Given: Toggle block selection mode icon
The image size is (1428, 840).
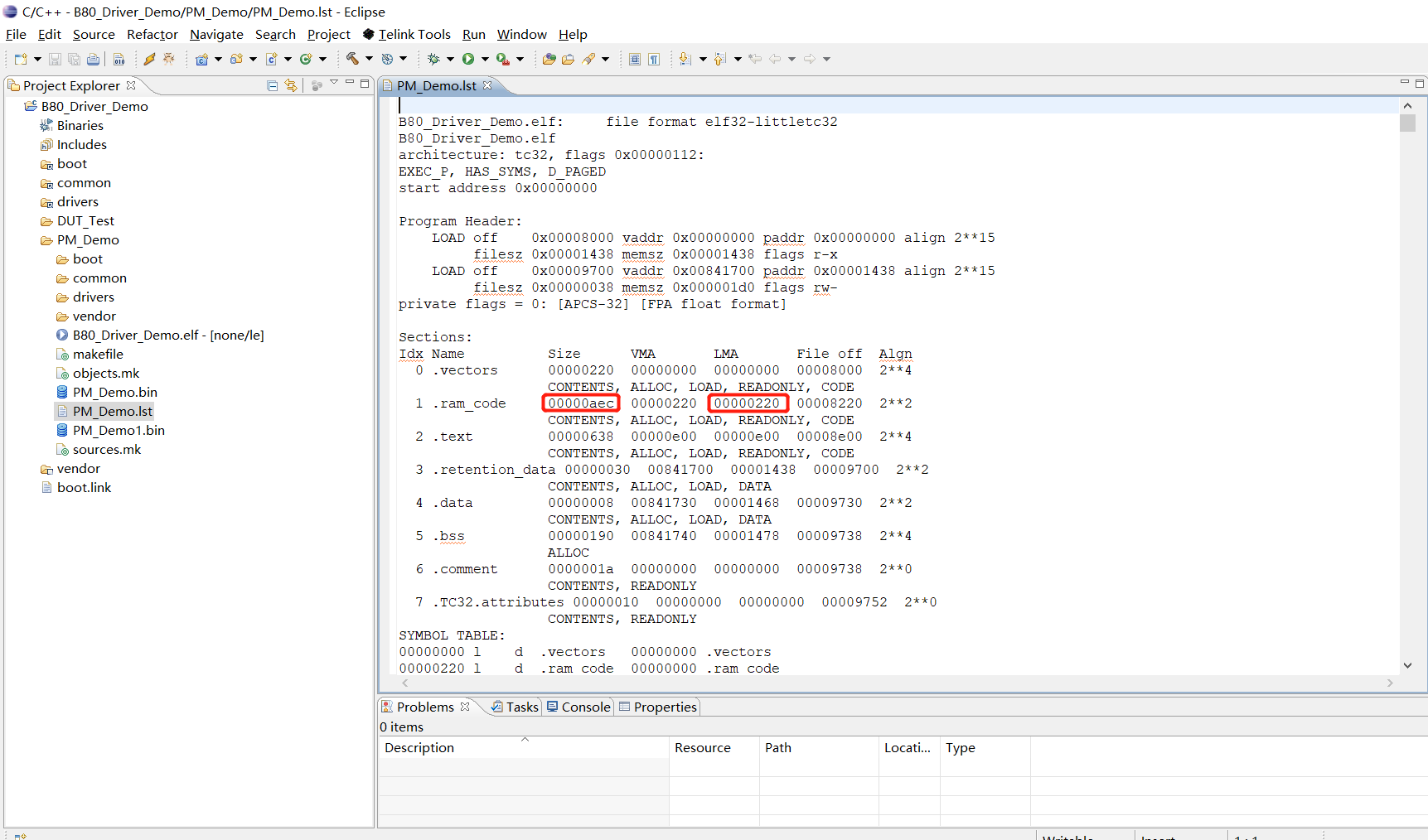Looking at the screenshot, I should click(x=635, y=59).
